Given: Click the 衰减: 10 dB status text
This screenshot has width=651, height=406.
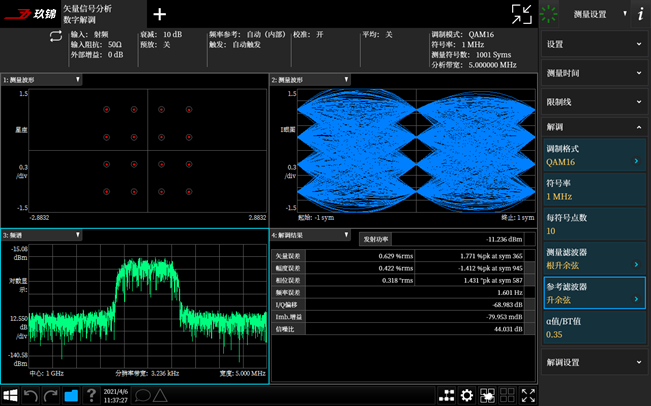Looking at the screenshot, I should point(161,34).
